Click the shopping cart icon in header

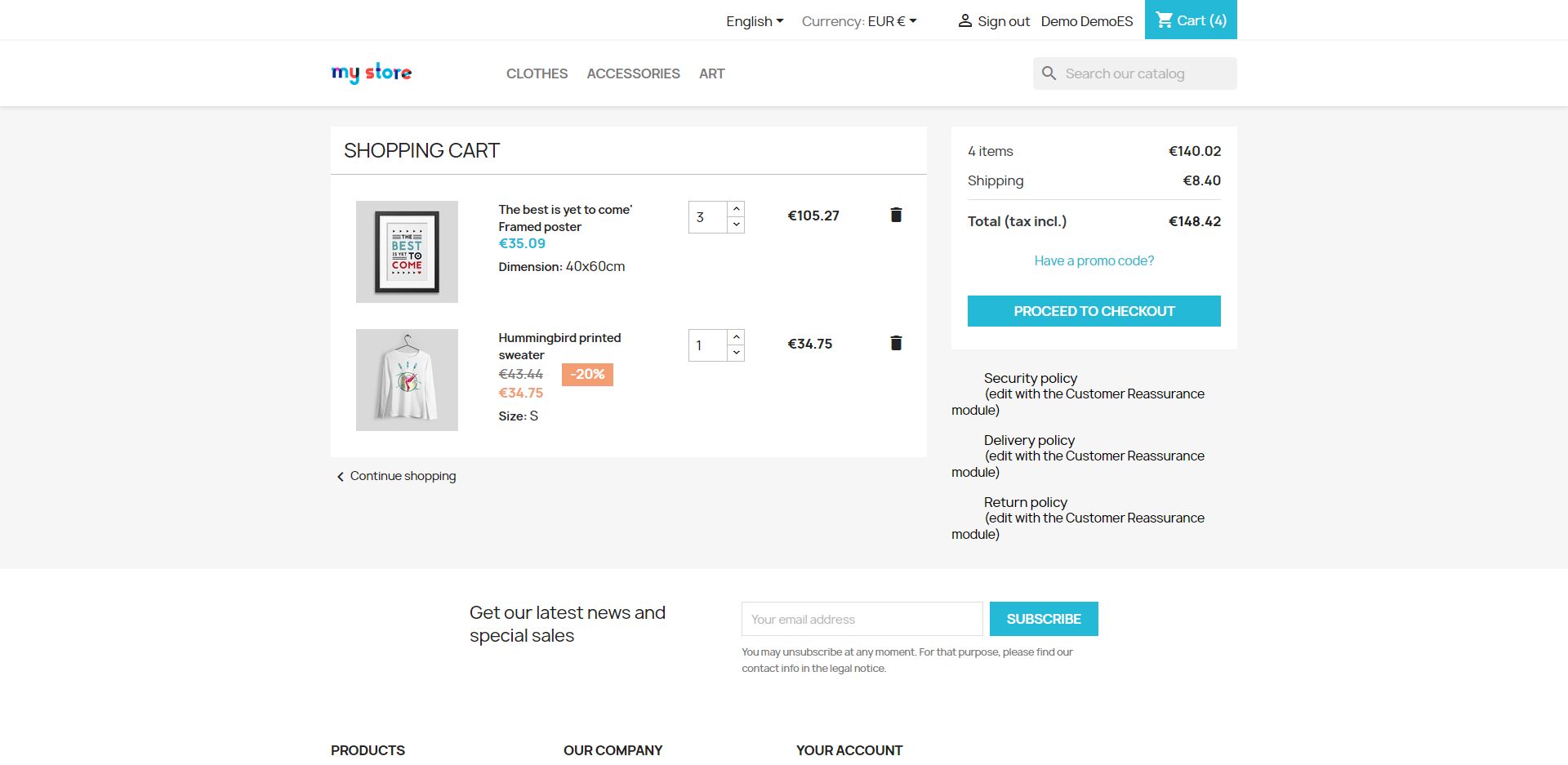(1165, 20)
